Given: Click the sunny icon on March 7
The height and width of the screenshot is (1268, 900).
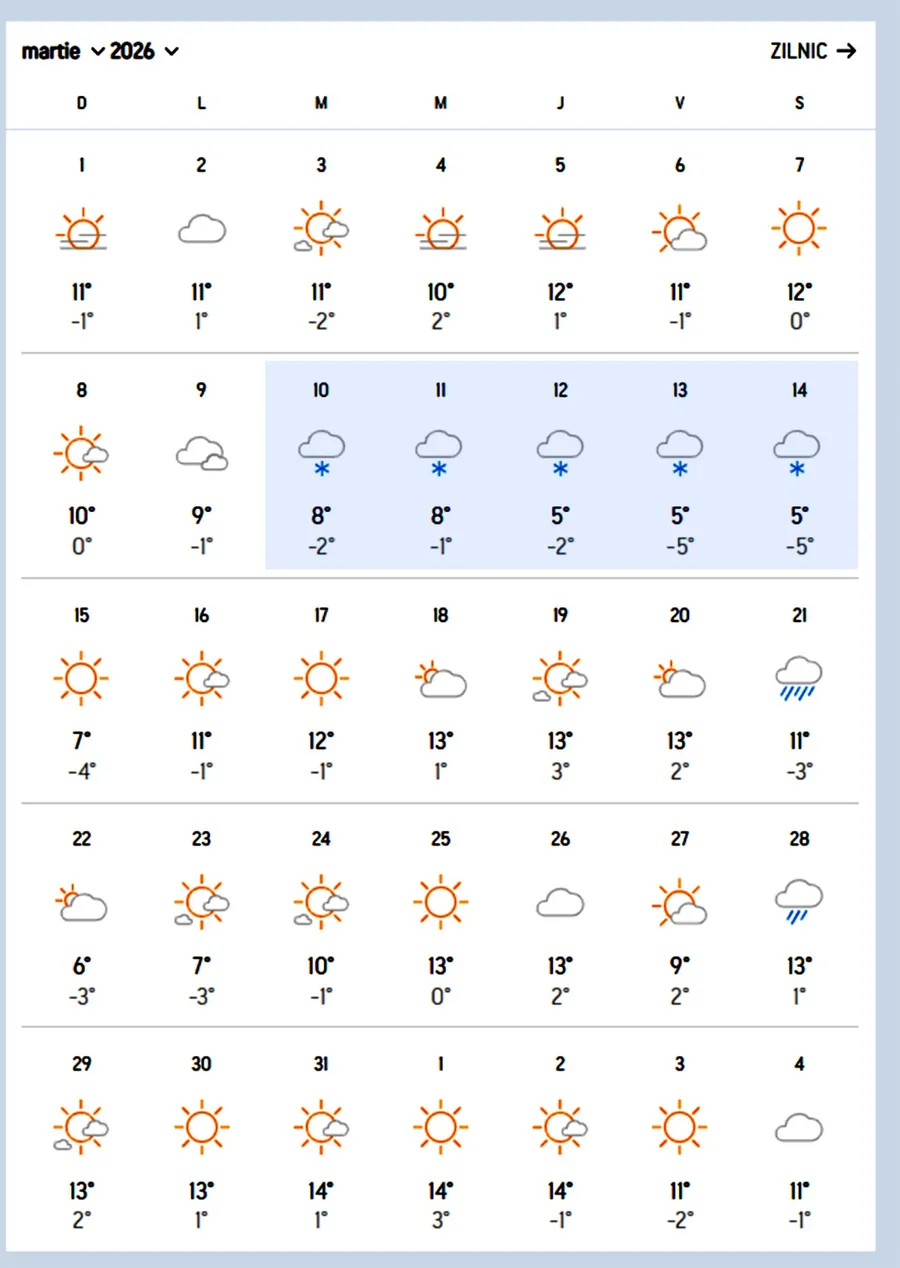Looking at the screenshot, I should [799, 230].
